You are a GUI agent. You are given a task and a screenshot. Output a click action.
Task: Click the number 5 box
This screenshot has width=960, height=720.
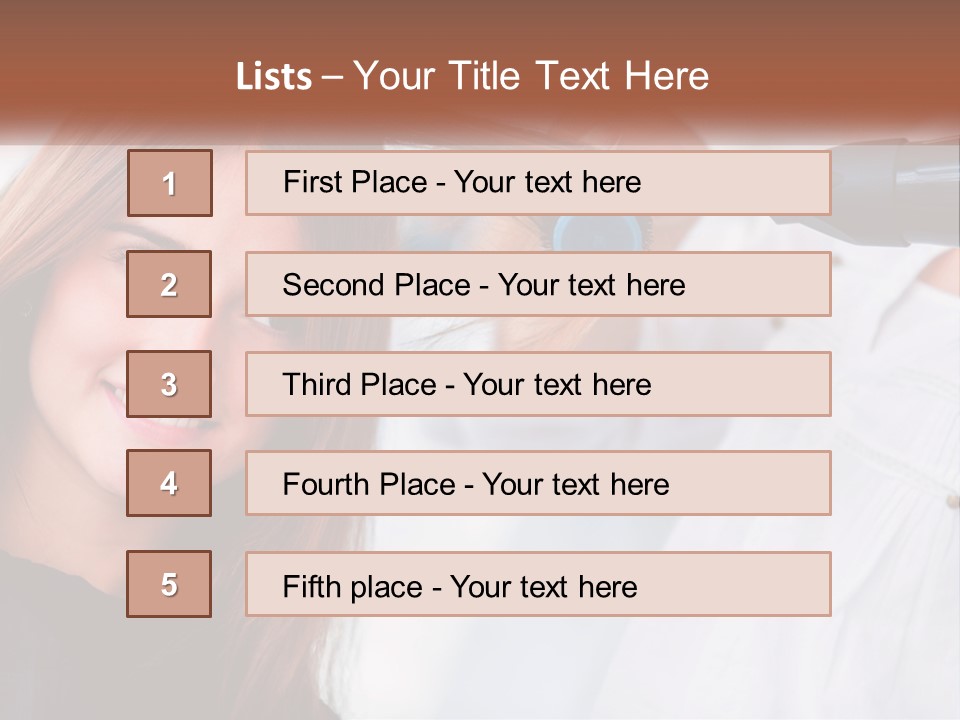click(x=169, y=584)
